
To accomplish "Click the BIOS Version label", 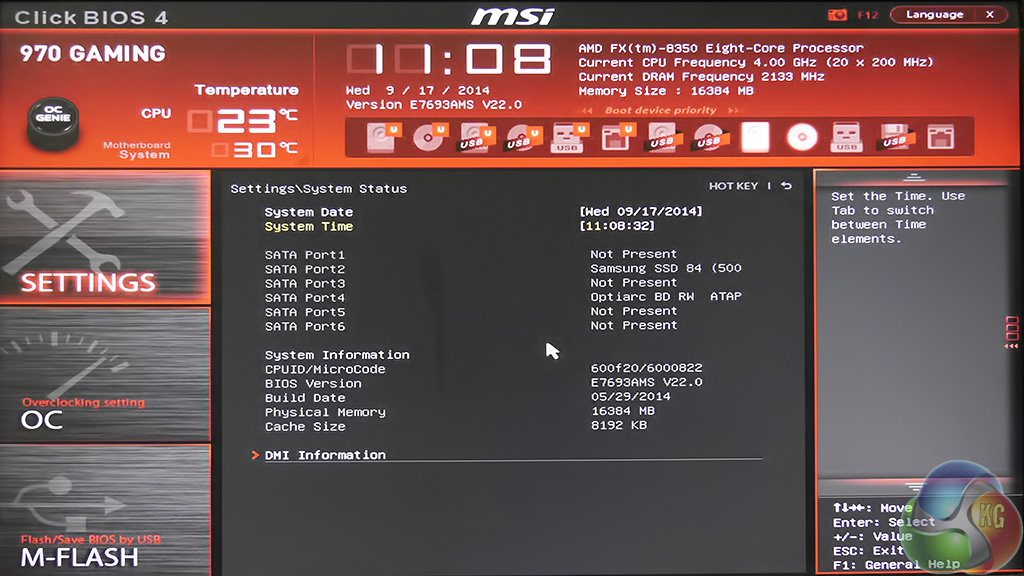I will click(x=313, y=383).
